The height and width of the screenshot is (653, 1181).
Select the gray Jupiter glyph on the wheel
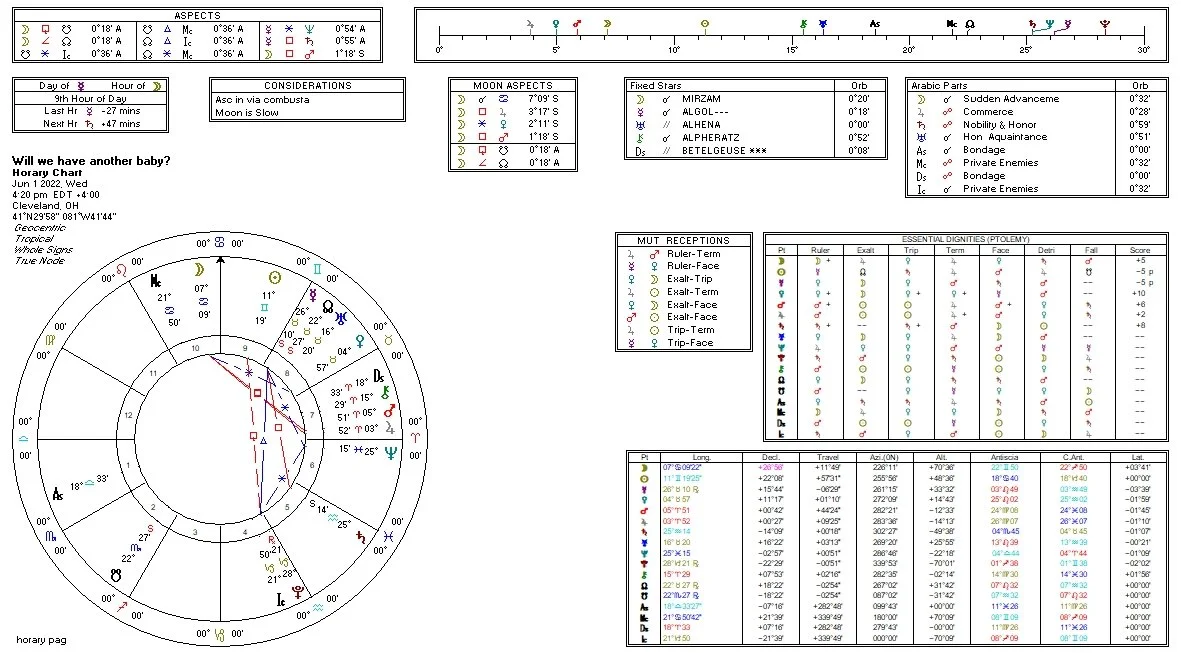coord(389,428)
